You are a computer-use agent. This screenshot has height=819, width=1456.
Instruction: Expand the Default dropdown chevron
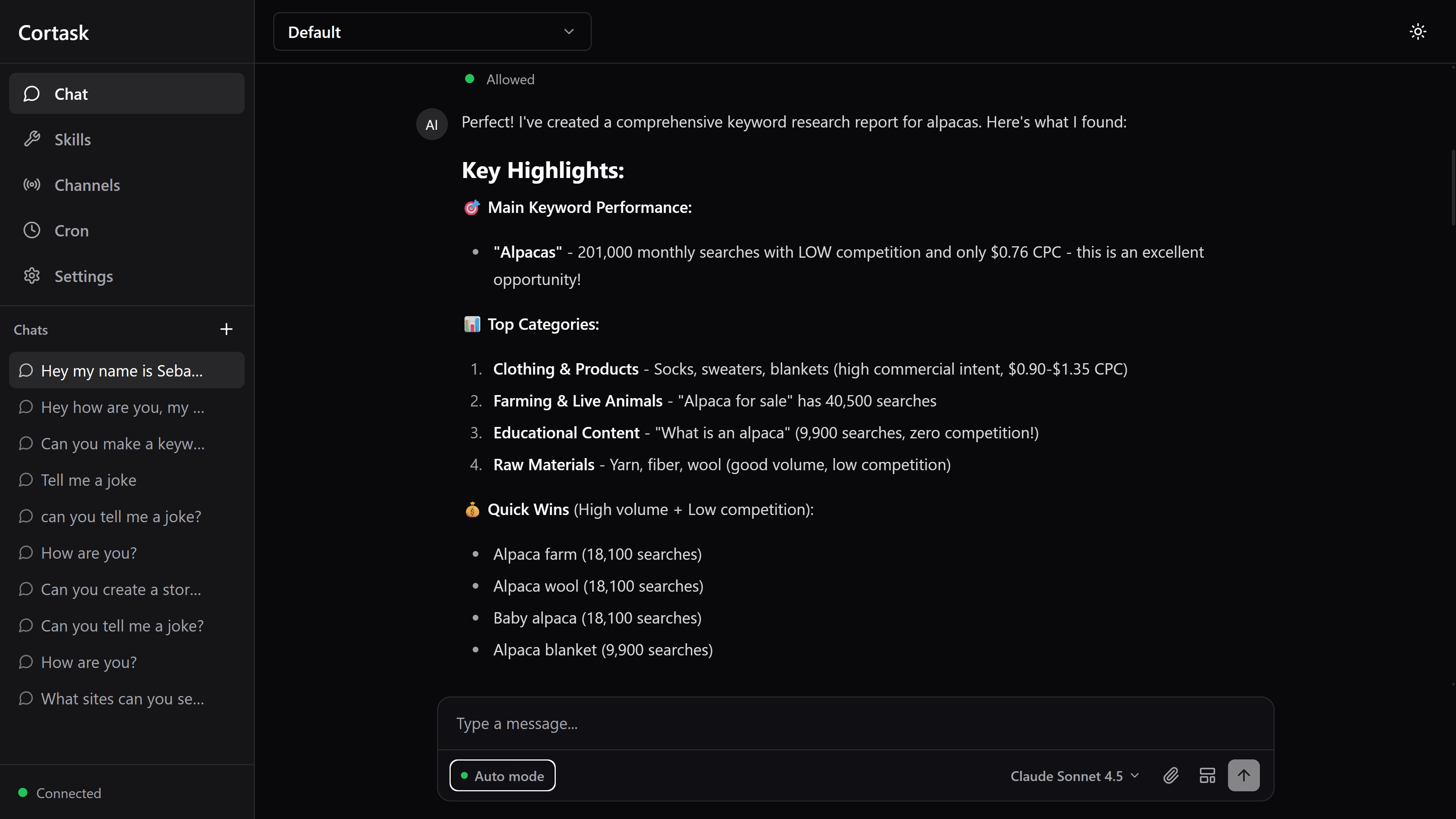[569, 31]
